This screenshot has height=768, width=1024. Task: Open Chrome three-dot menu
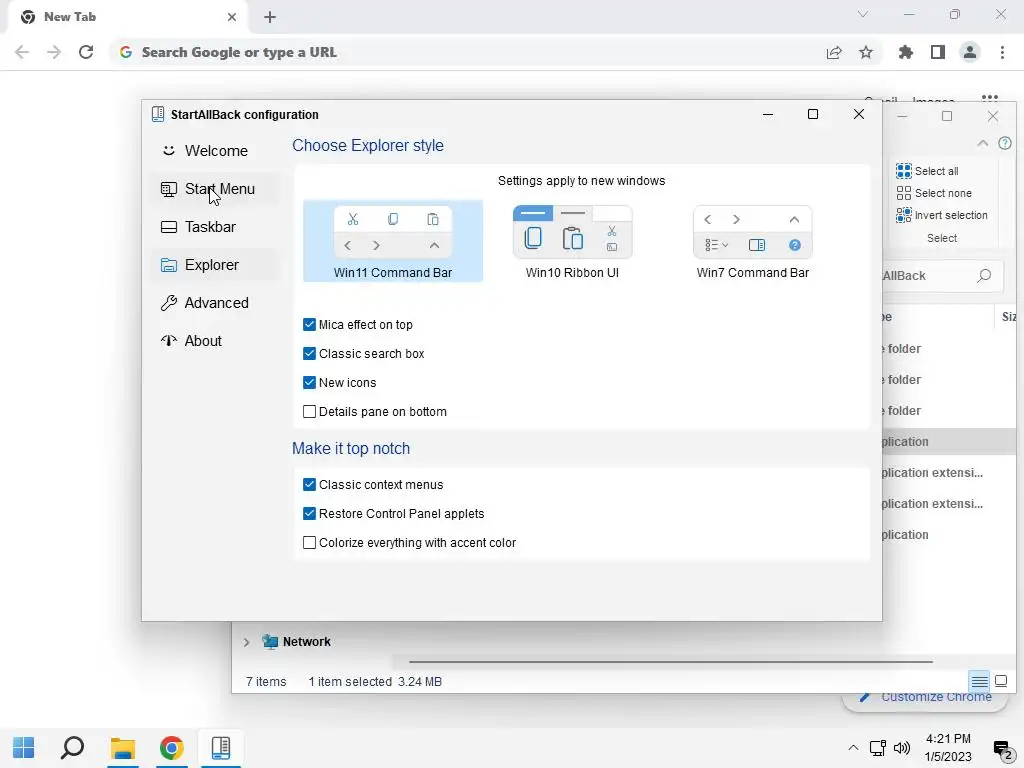point(1002,52)
